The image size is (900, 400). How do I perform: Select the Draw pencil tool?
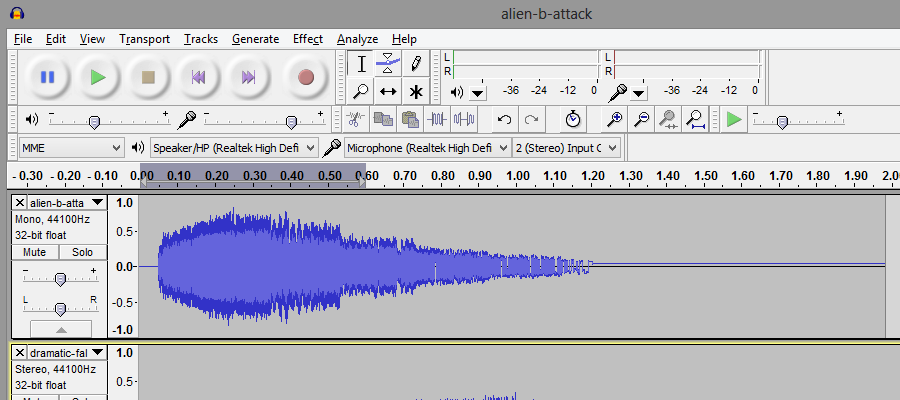(416, 64)
